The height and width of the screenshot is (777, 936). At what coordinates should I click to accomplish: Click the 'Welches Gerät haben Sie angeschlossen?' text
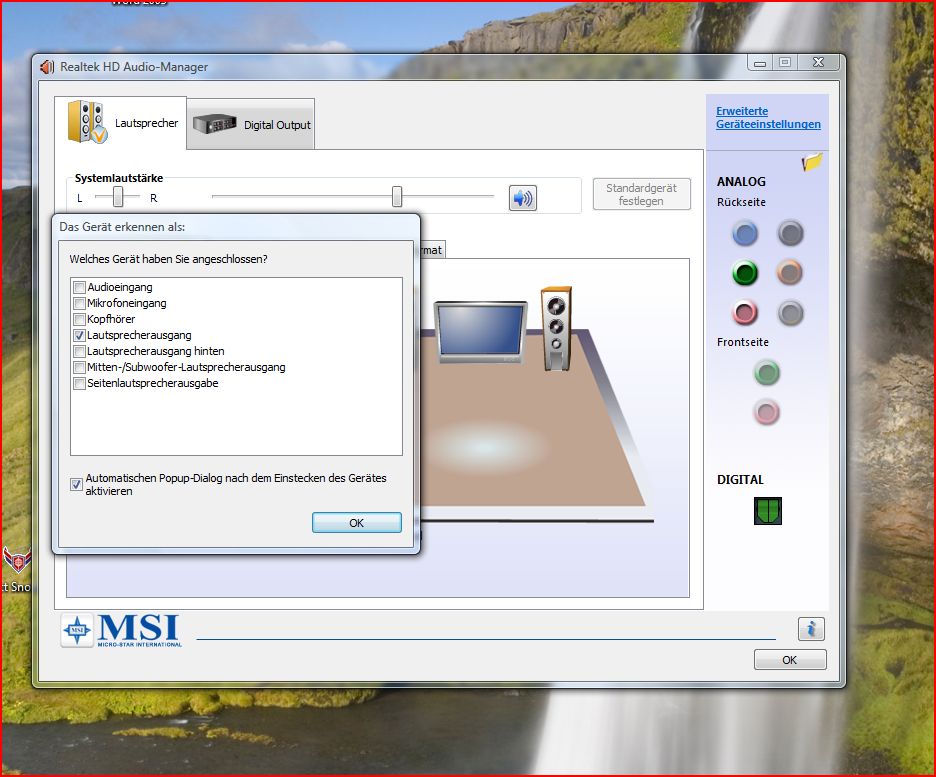point(168,259)
